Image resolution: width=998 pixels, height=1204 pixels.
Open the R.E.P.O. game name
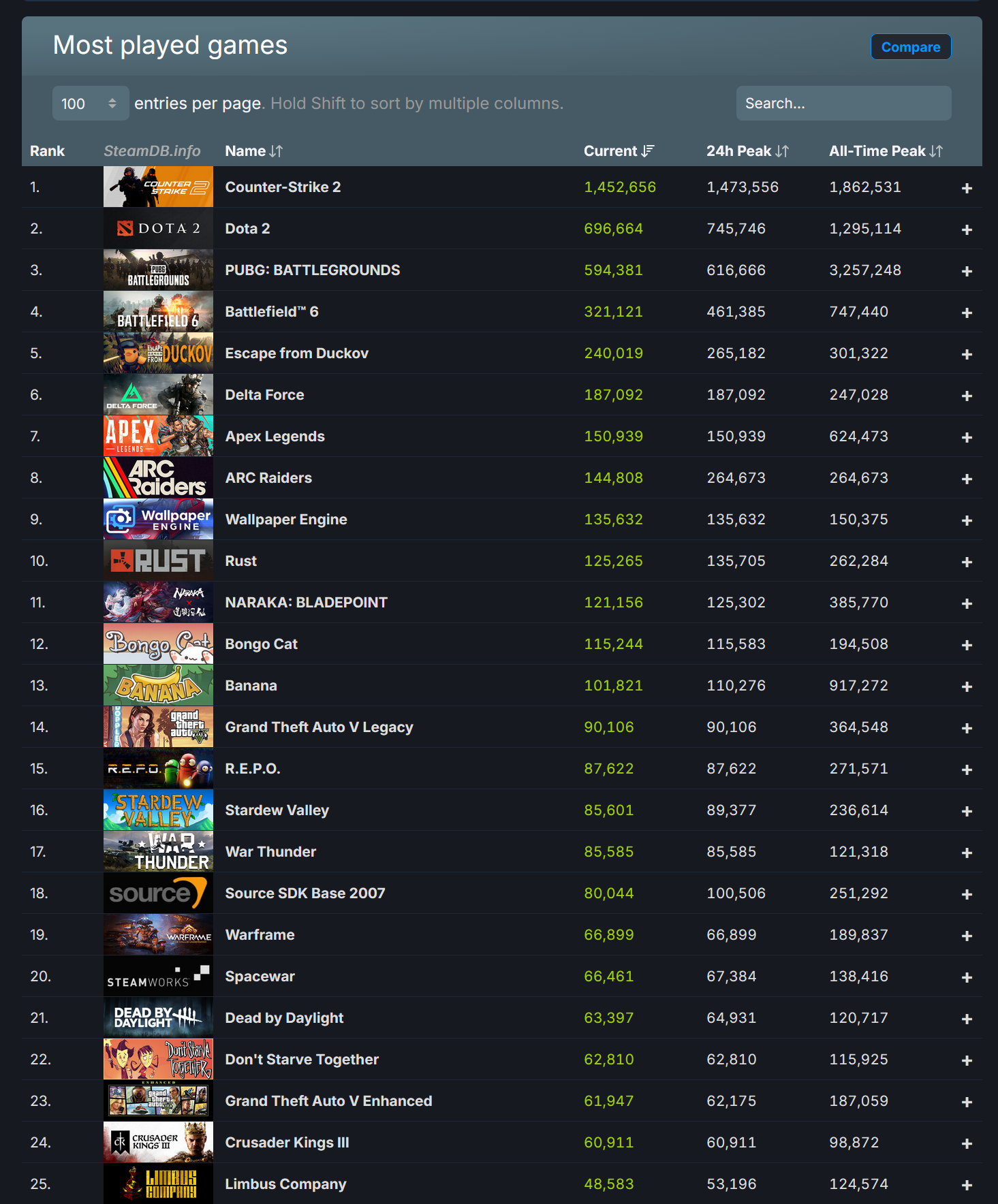[253, 768]
